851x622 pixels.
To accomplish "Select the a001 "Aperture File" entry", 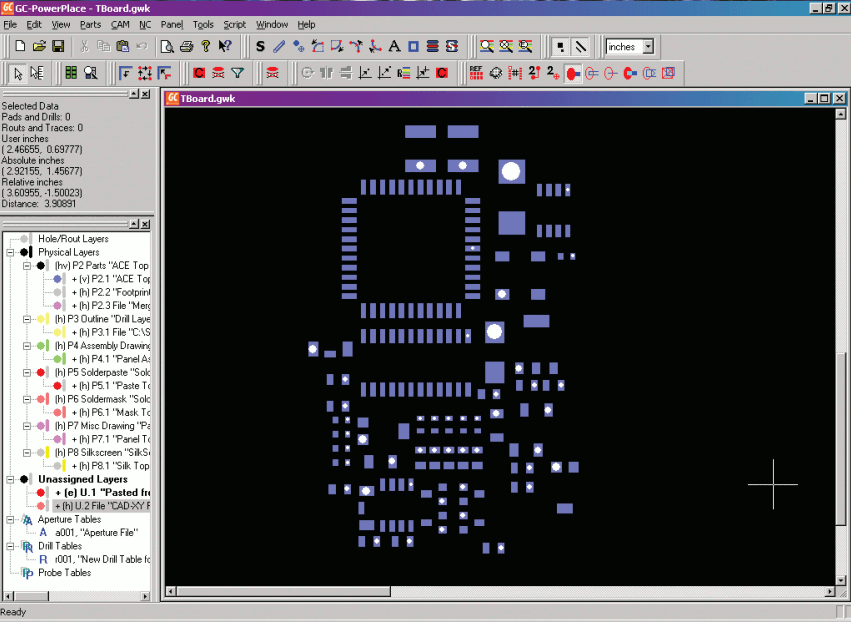I will [97, 533].
